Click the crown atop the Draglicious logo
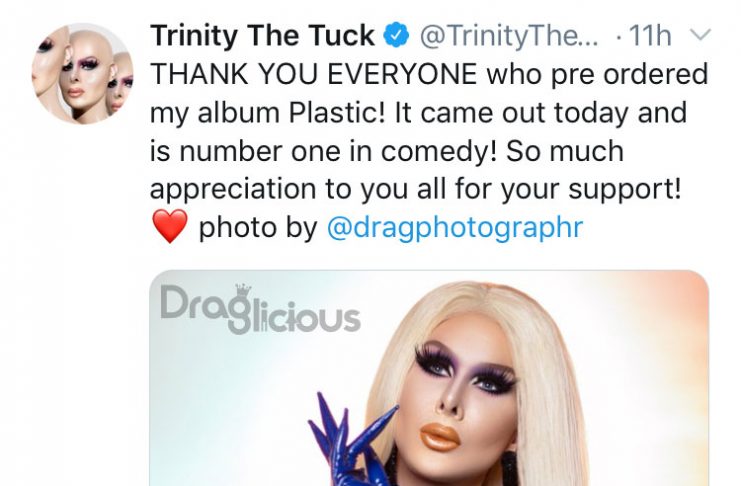This screenshot has height=486, width=741. [x=243, y=290]
